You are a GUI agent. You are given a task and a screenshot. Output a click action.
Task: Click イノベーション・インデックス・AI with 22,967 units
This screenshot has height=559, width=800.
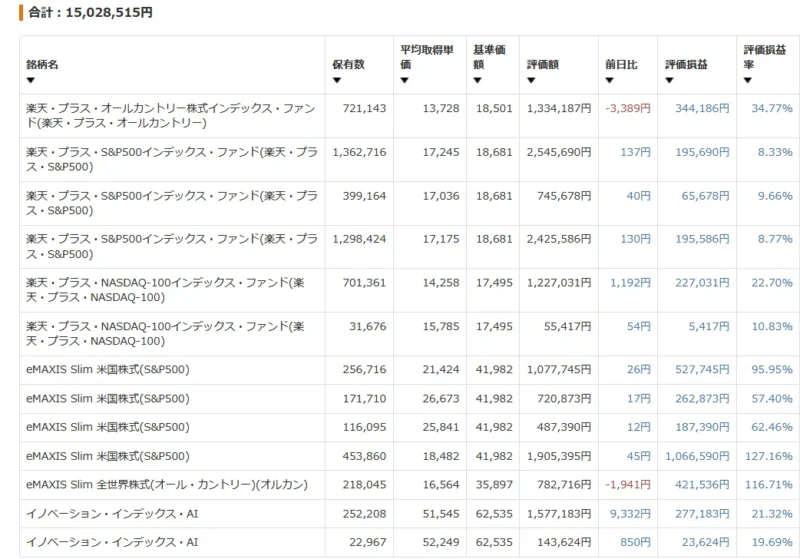pos(112,543)
